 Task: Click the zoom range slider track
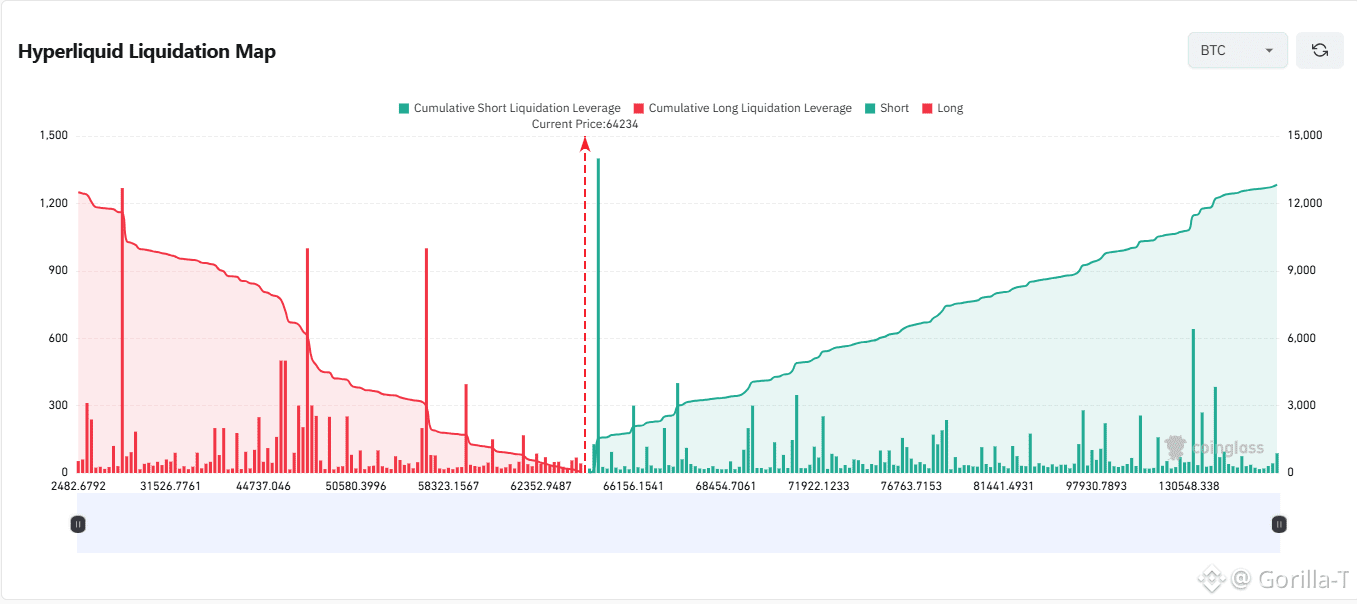pos(678,523)
